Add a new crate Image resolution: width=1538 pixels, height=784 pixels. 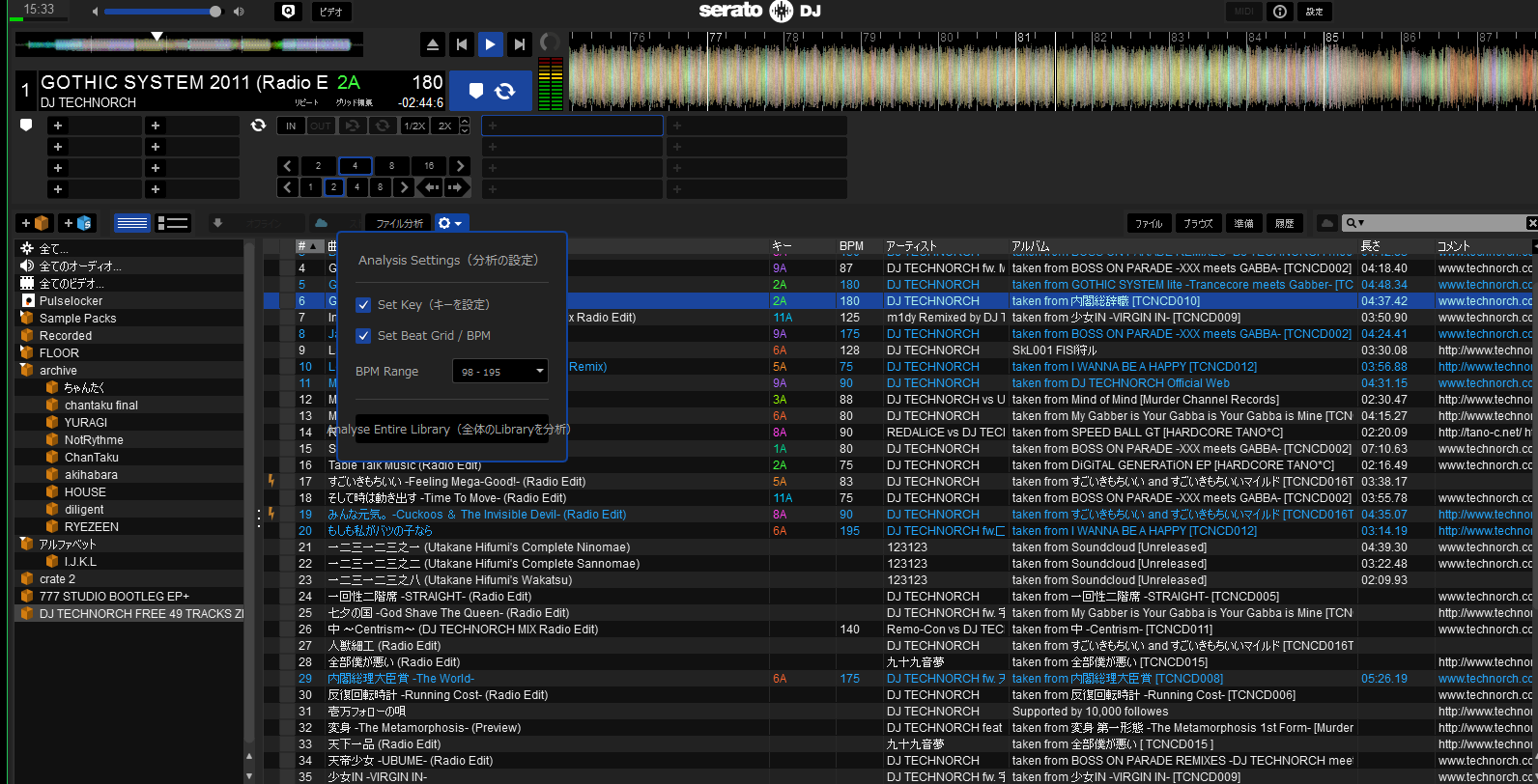[x=37, y=223]
